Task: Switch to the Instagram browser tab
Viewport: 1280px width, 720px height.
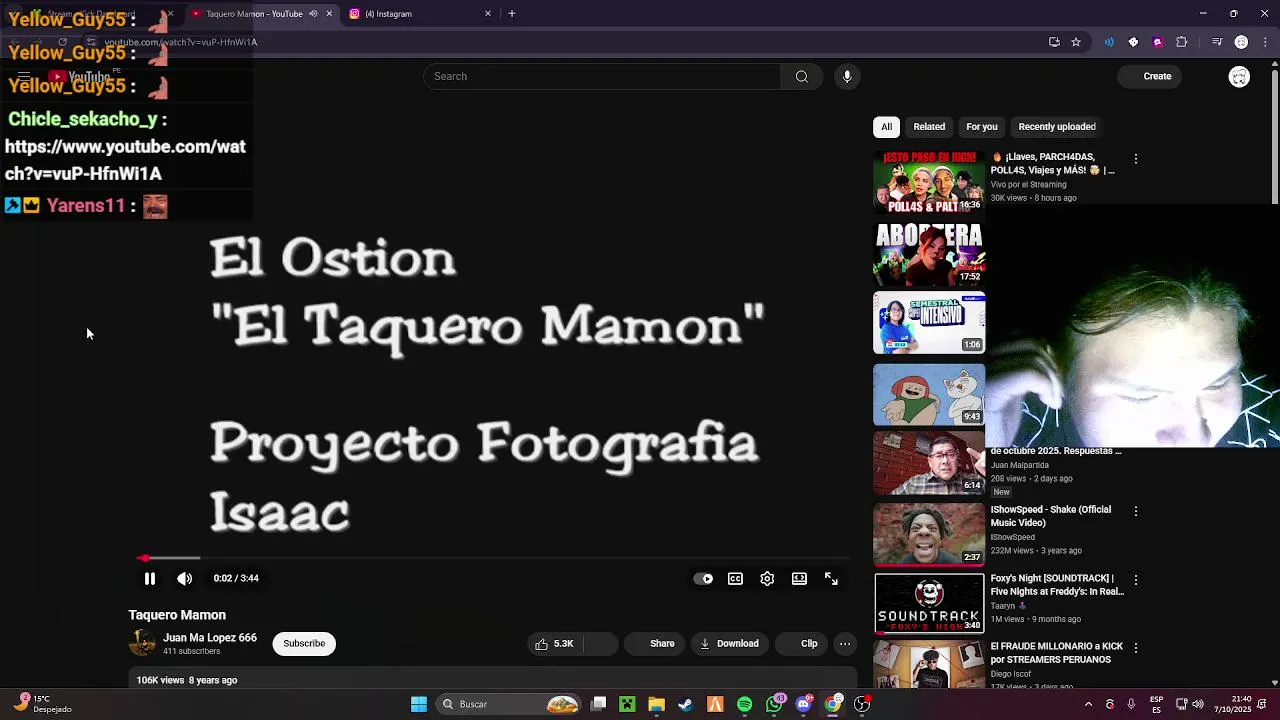Action: 420,14
